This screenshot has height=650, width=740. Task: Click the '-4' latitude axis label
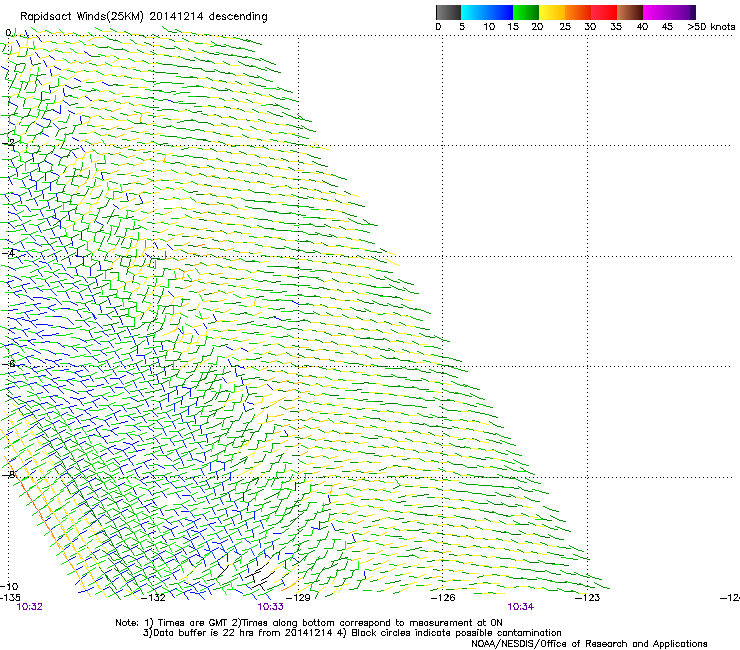coord(9,253)
